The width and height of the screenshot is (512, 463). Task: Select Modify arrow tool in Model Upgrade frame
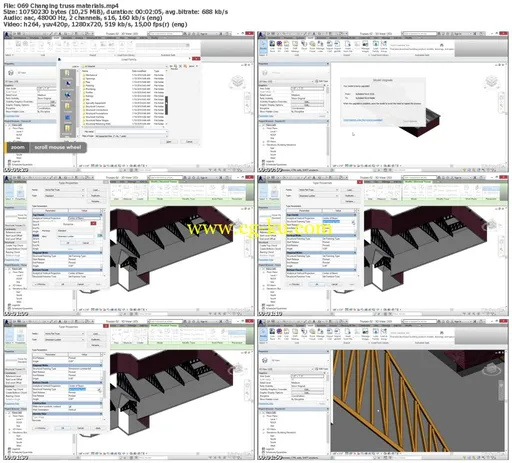[x=263, y=46]
